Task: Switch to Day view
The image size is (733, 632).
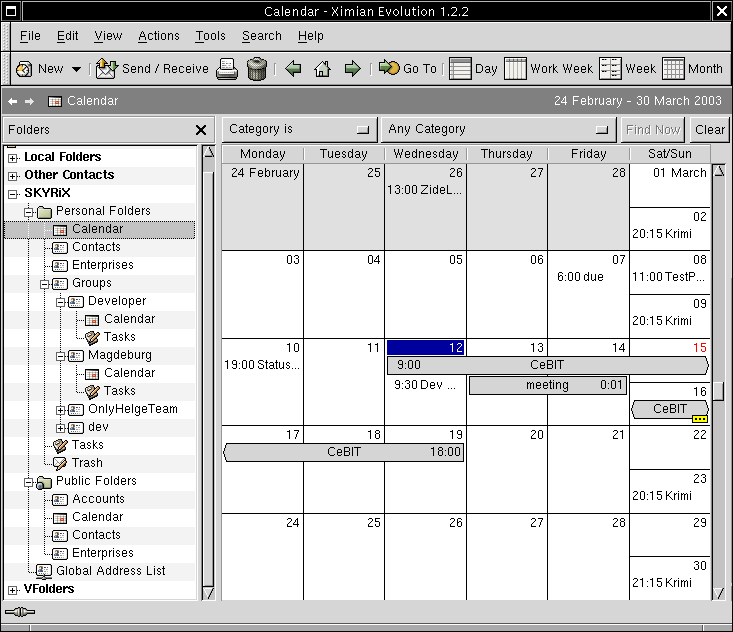Action: [x=473, y=69]
